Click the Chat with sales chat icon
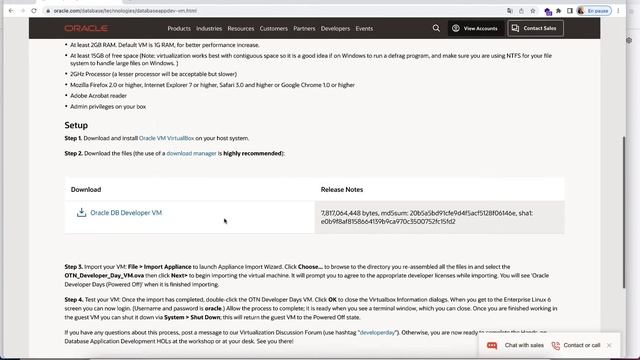640x360 pixels. click(x=492, y=345)
